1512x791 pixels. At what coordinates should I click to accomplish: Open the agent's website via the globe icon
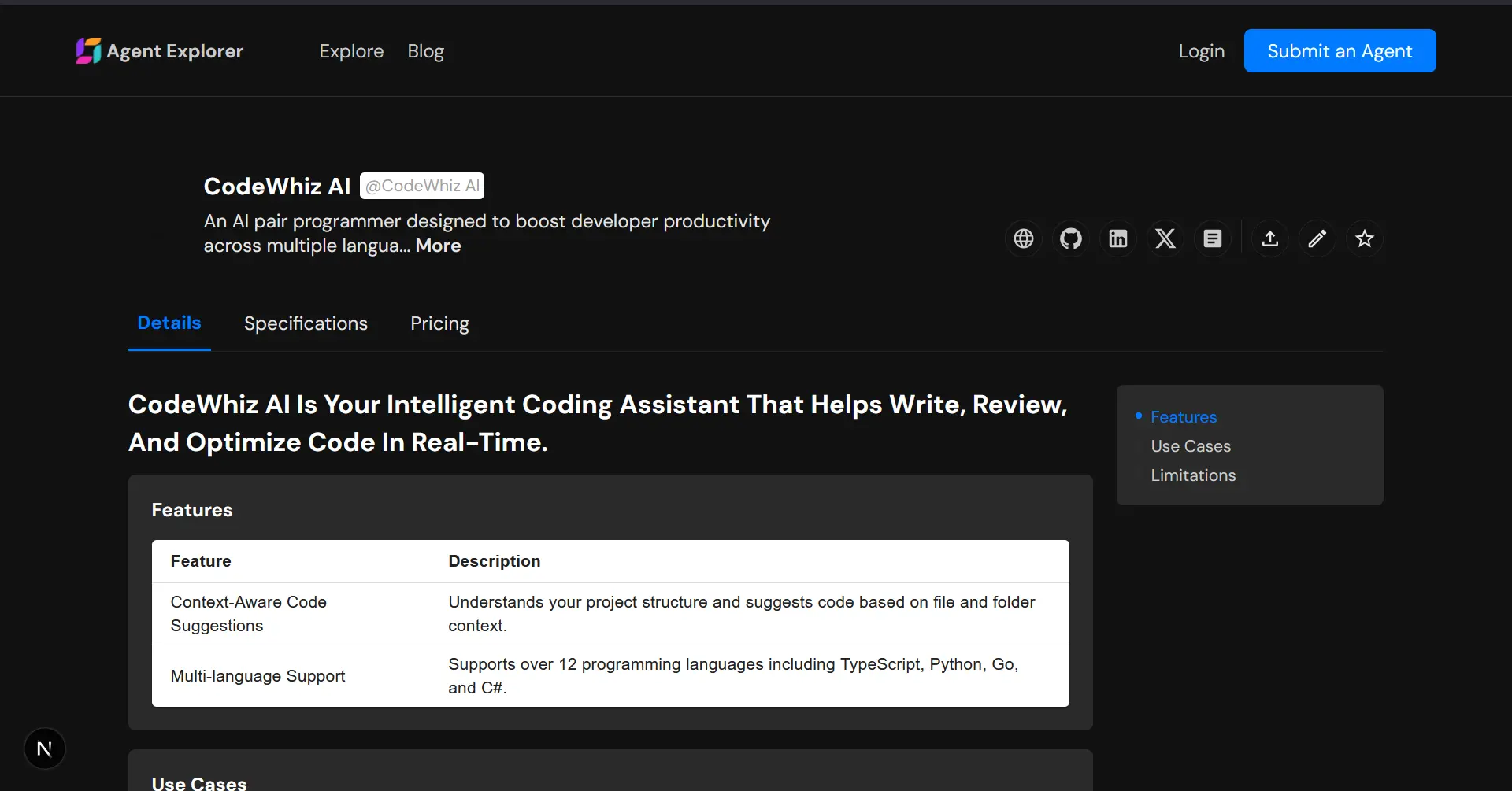[1022, 238]
